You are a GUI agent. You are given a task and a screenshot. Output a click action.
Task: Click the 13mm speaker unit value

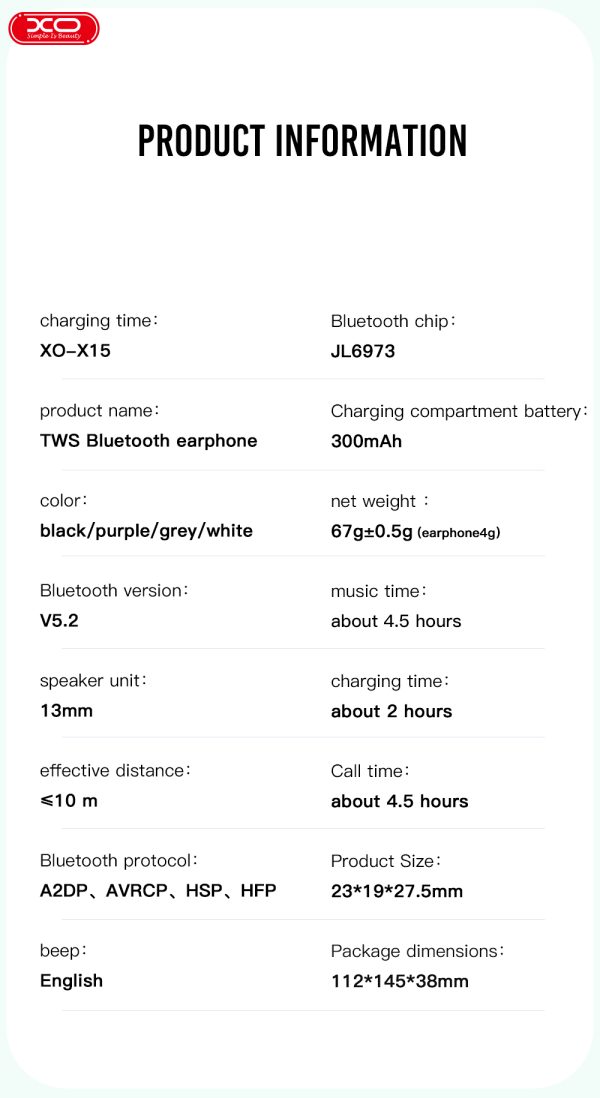(66, 711)
